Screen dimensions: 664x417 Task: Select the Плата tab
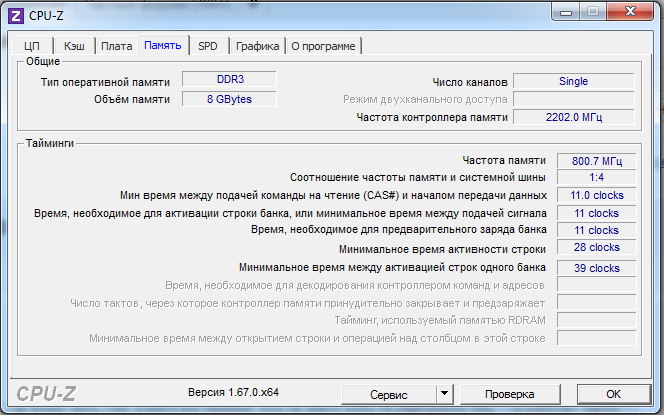(x=117, y=46)
